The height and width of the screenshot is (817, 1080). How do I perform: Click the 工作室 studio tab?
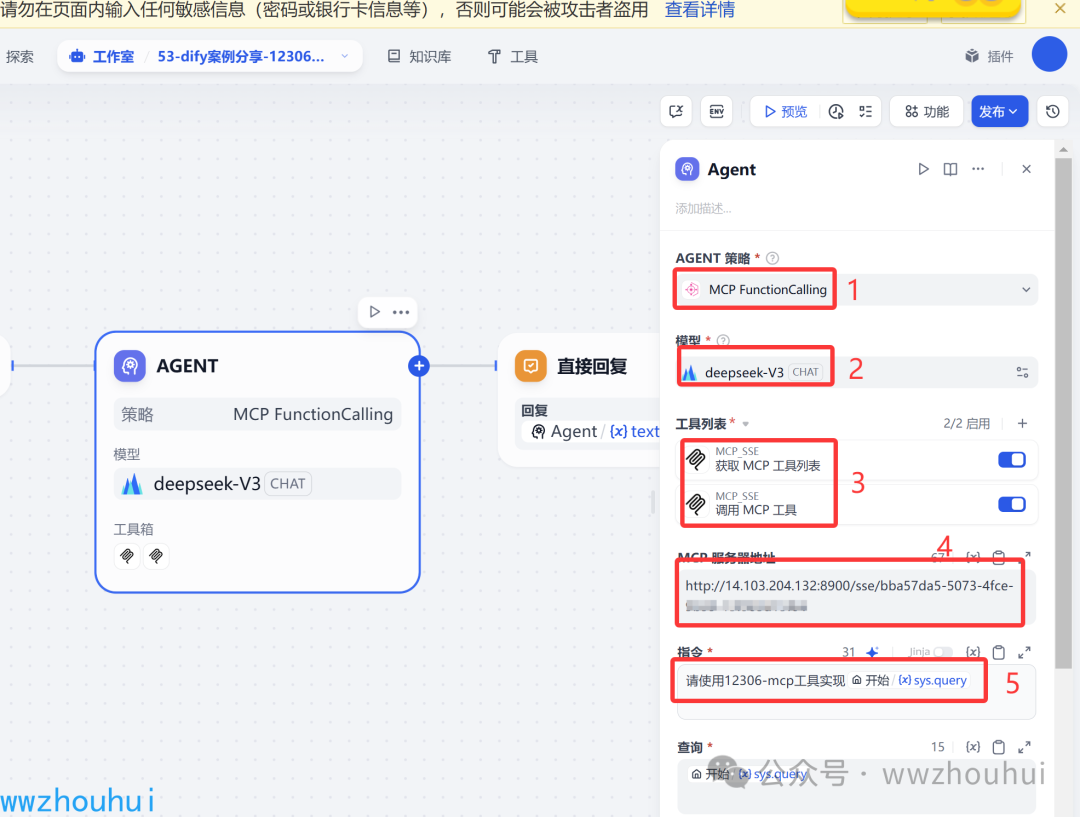102,56
